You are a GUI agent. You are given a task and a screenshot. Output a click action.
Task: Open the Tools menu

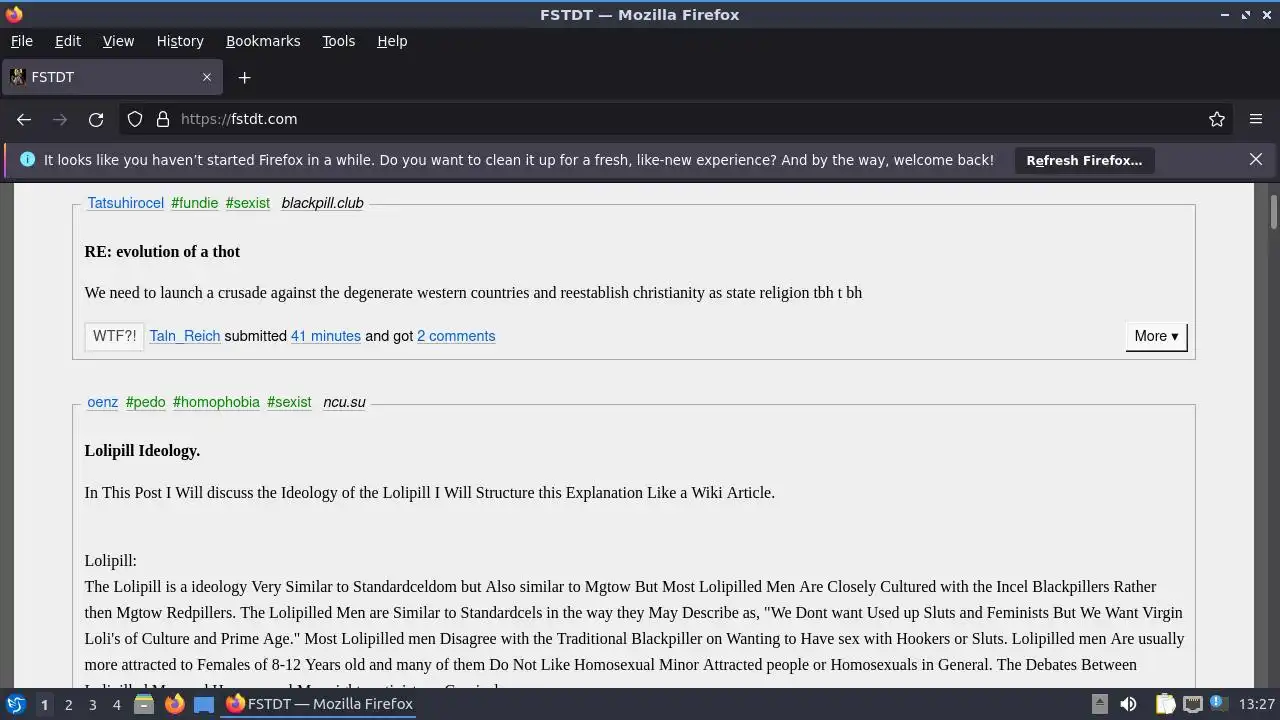pos(338,41)
